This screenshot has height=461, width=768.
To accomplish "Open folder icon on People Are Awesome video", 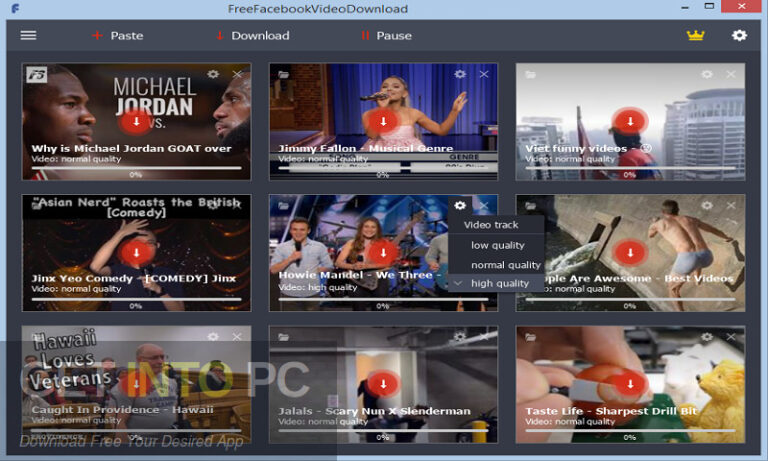I will [x=530, y=206].
